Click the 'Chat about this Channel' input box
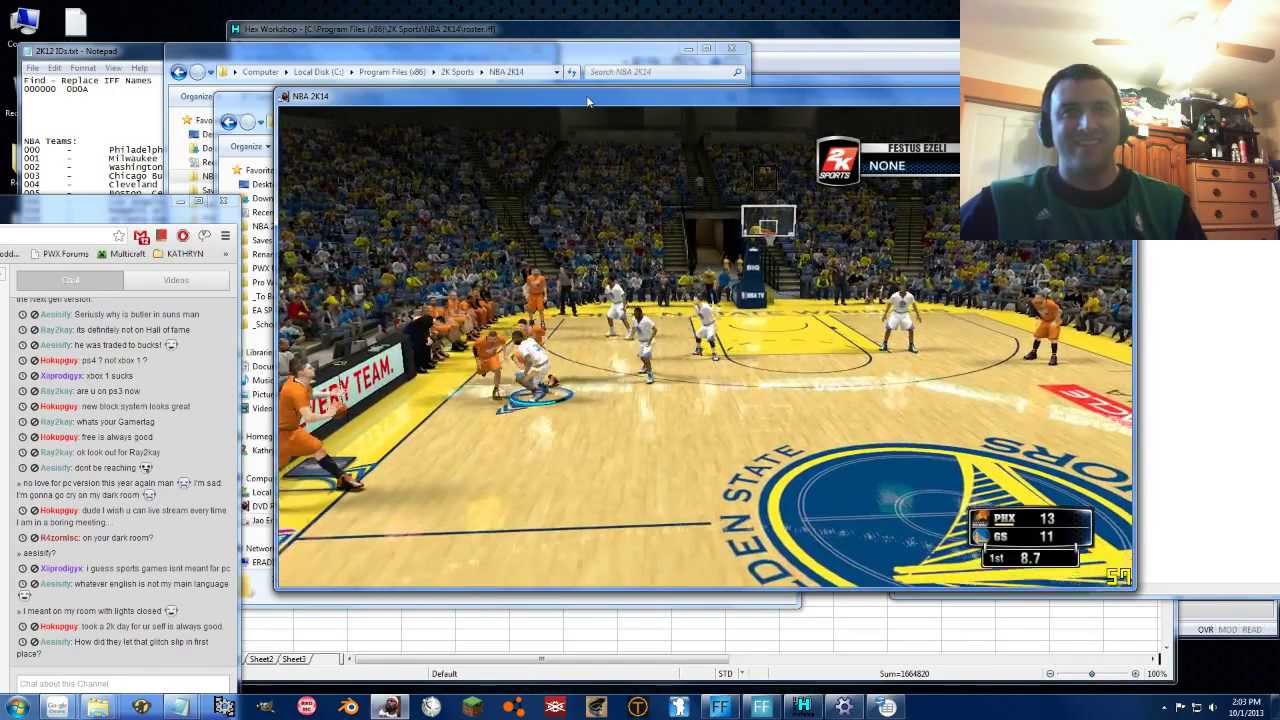1280x720 pixels. point(122,684)
